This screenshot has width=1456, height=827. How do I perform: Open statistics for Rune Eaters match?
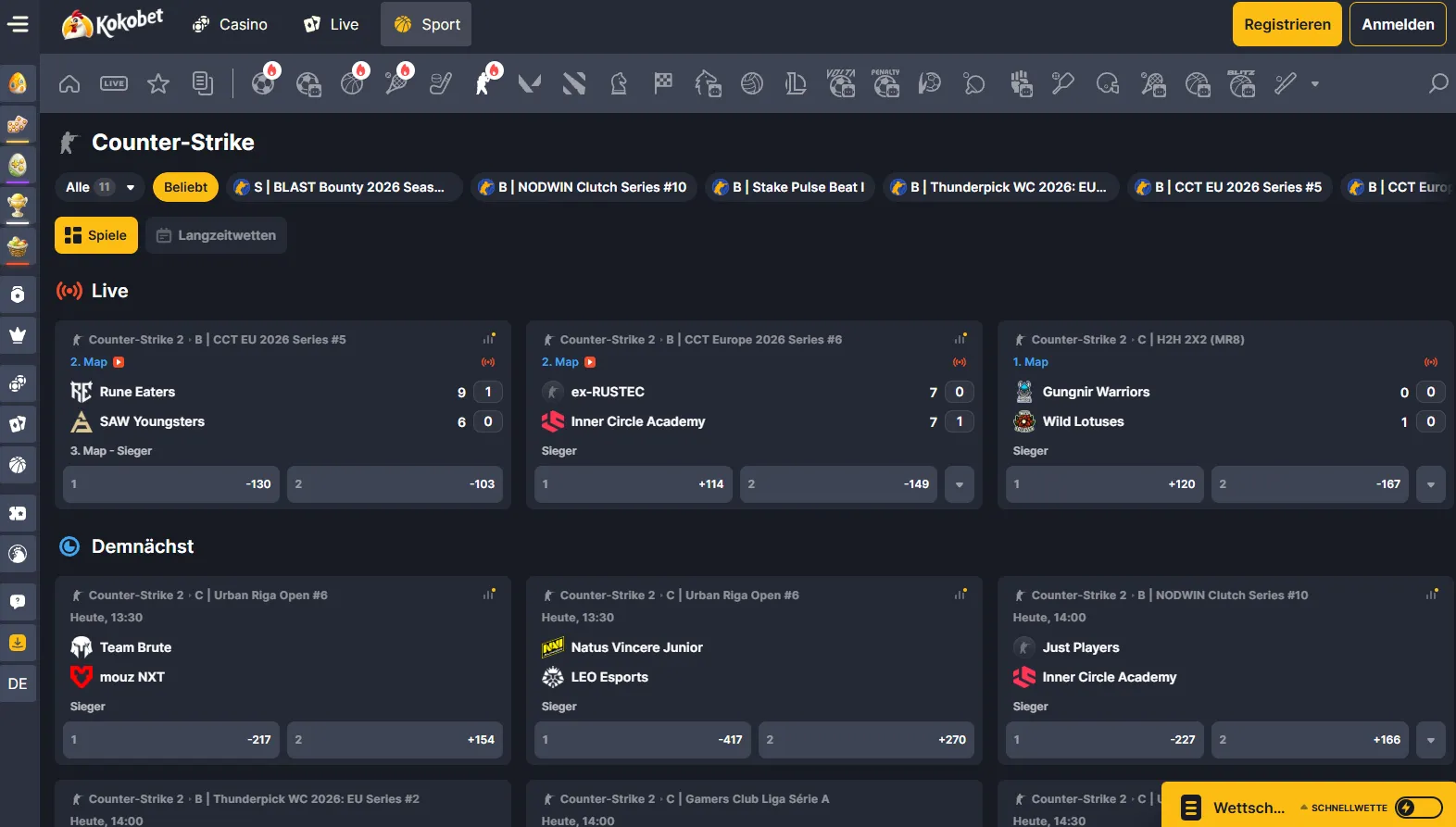point(489,339)
